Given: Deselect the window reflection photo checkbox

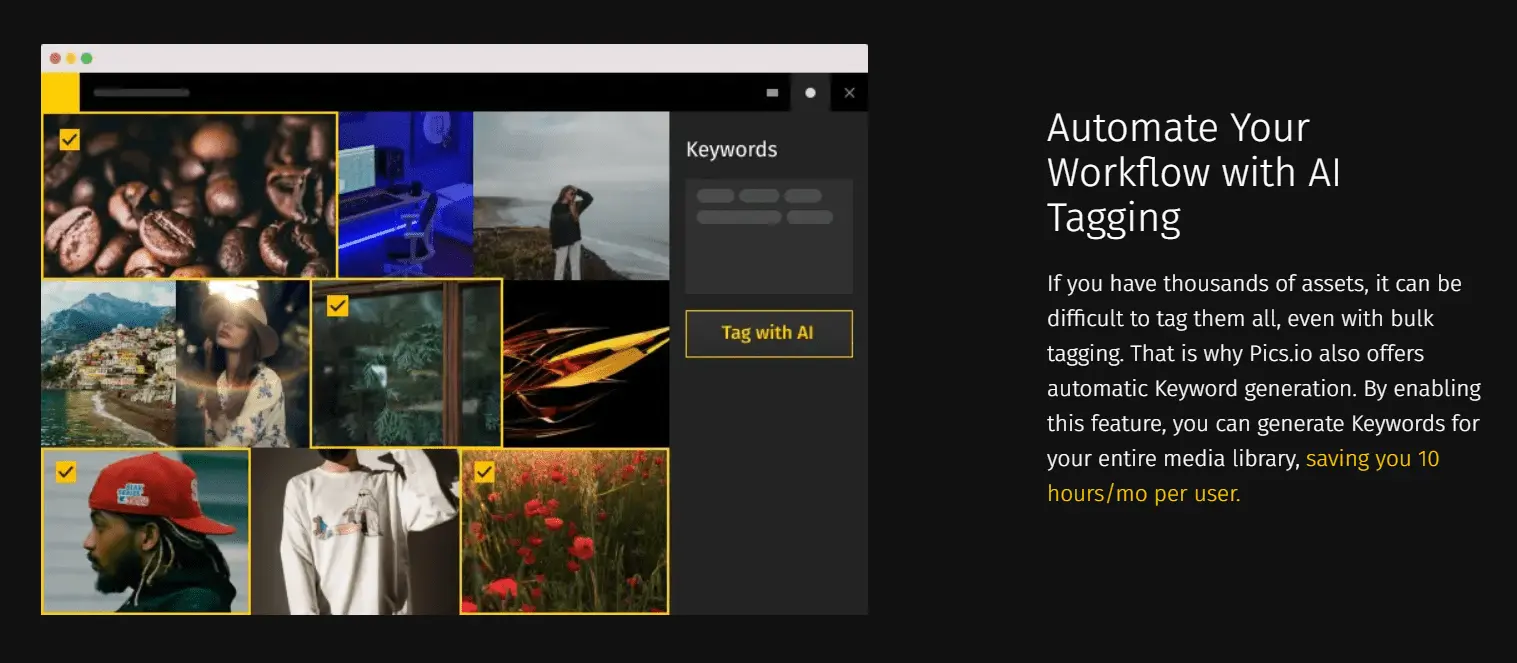Looking at the screenshot, I should point(336,306).
